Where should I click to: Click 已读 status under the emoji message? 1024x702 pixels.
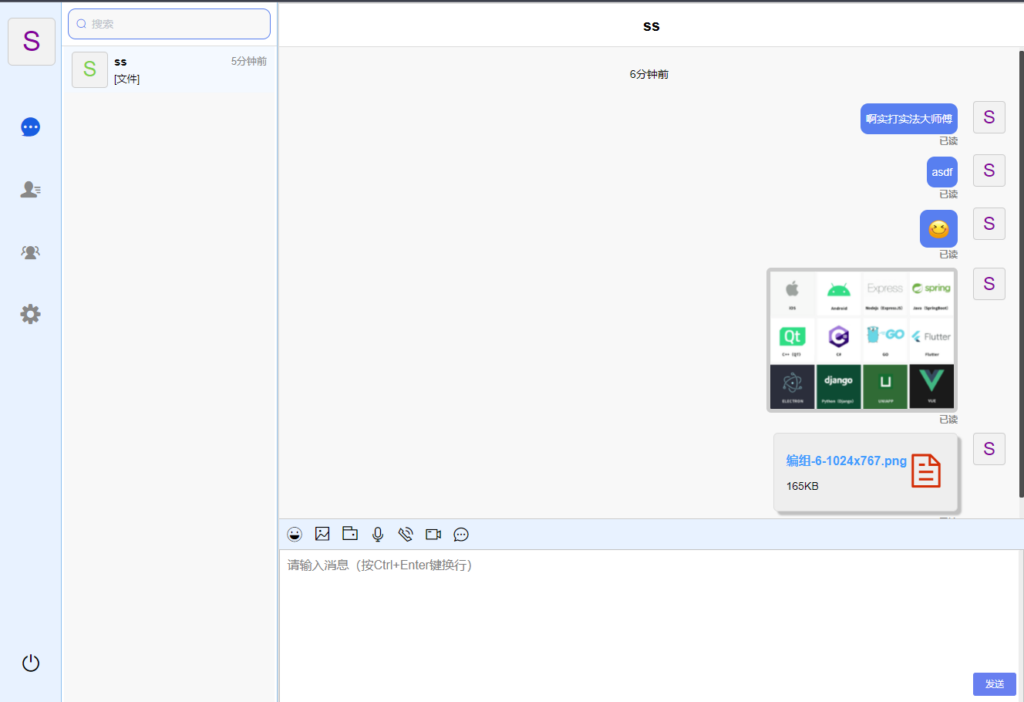point(948,255)
